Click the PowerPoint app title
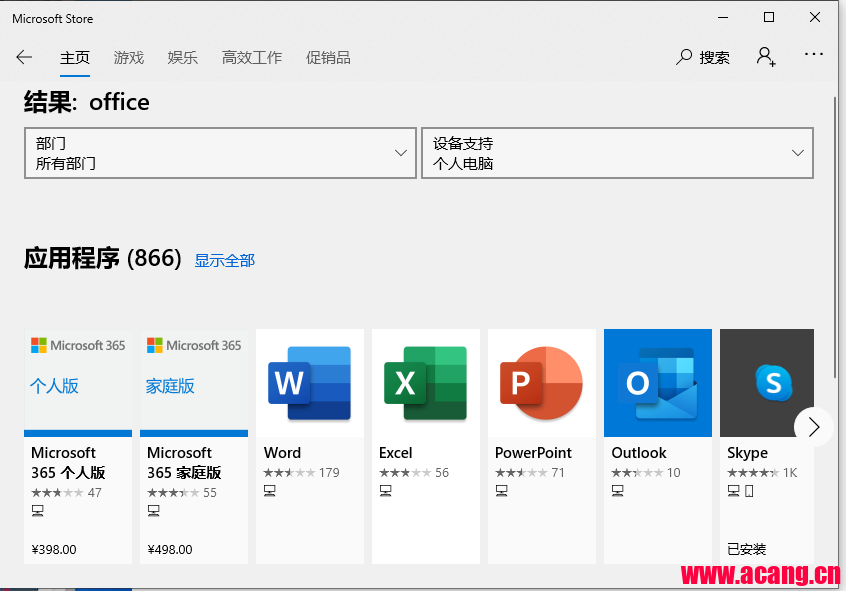This screenshot has width=846, height=591. point(533,452)
